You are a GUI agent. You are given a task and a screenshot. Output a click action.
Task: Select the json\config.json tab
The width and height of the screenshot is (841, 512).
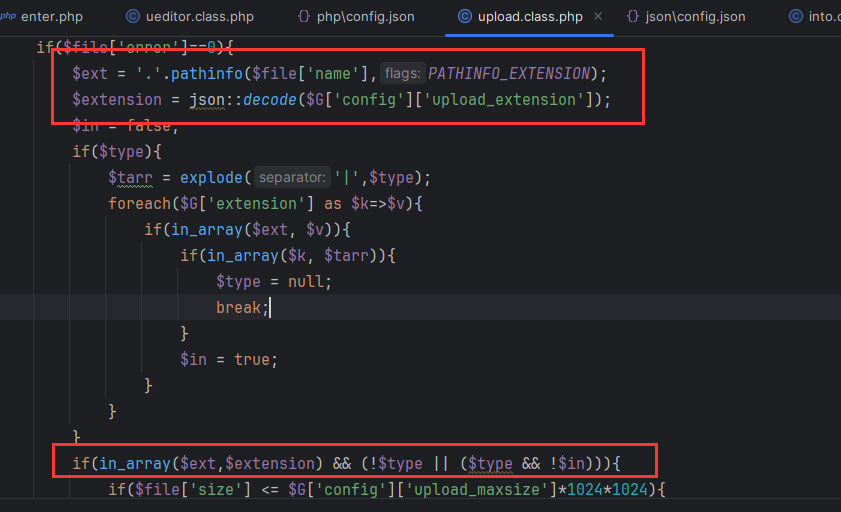point(699,17)
